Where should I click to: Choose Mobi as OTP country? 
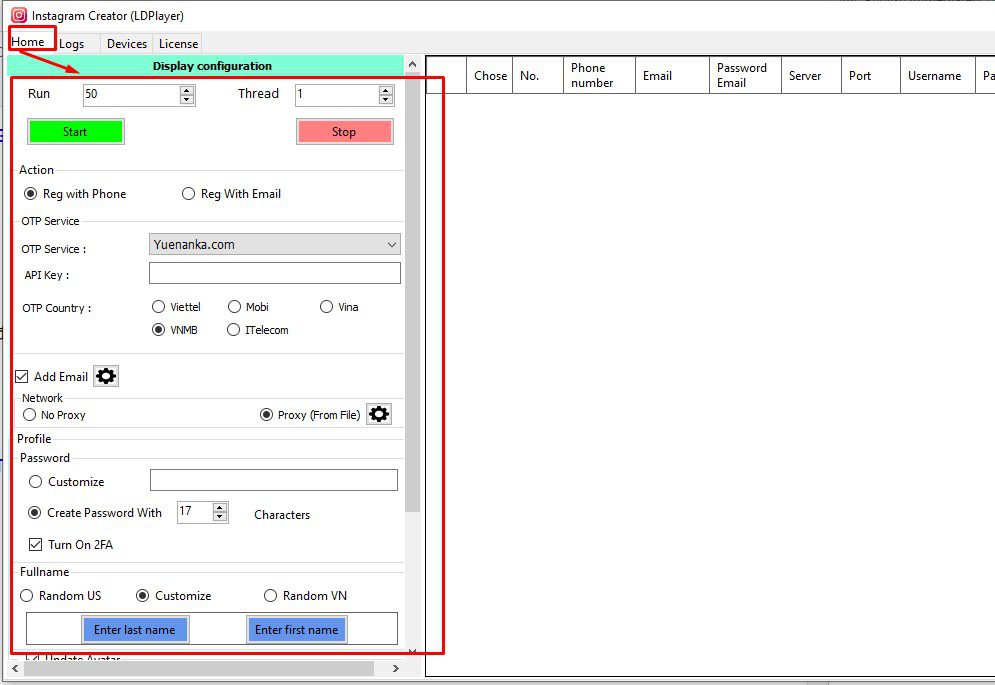pos(248,307)
